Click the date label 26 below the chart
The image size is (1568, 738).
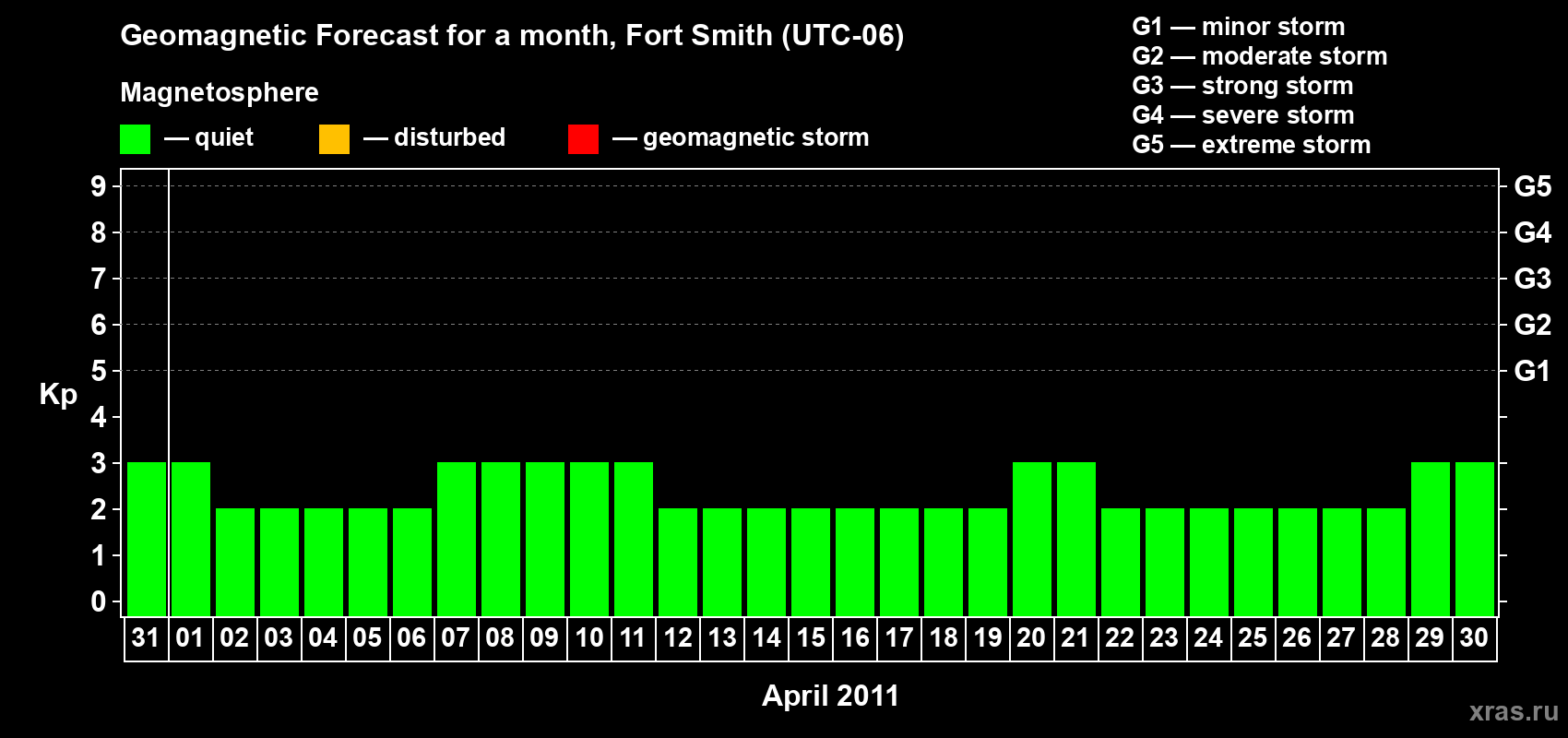tap(1297, 638)
